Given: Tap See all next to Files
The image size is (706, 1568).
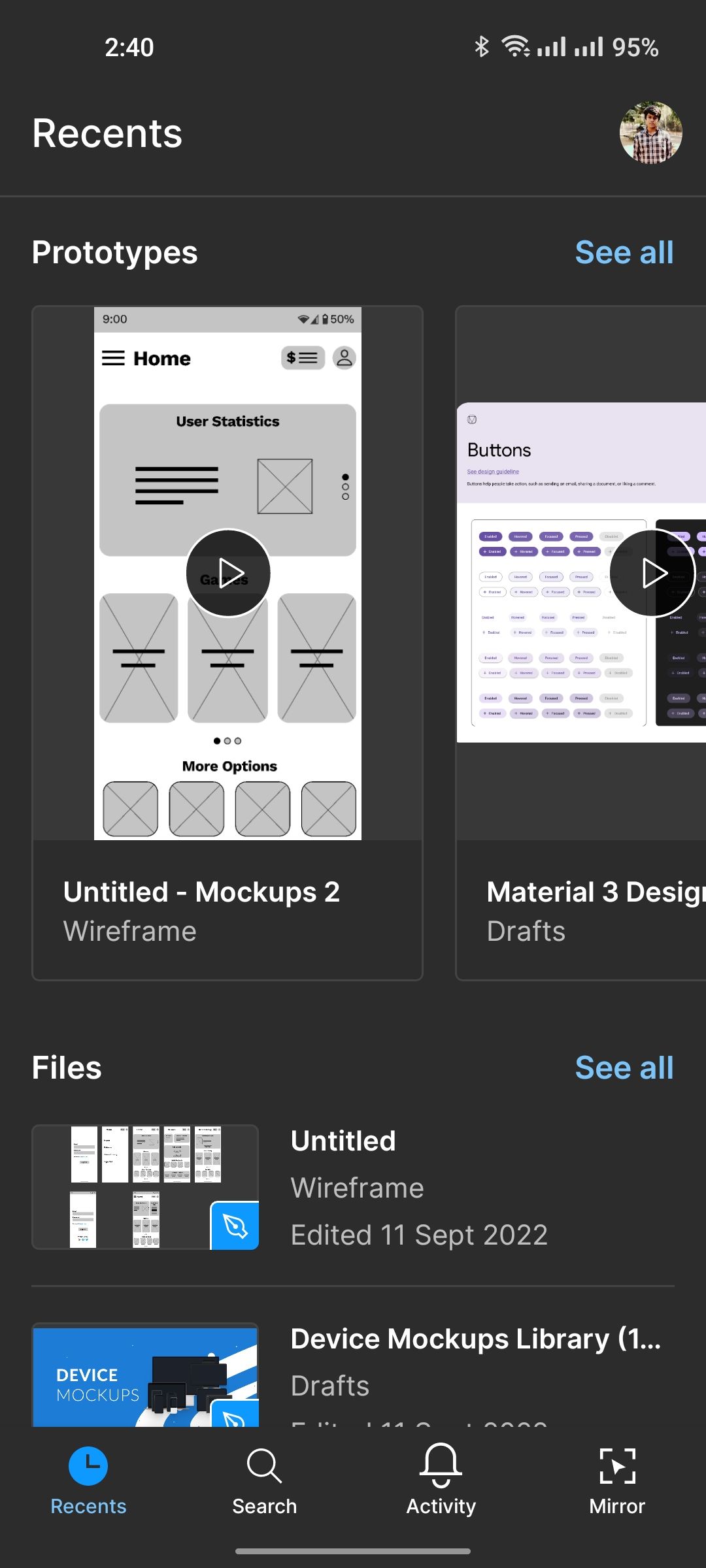Looking at the screenshot, I should tap(624, 1068).
